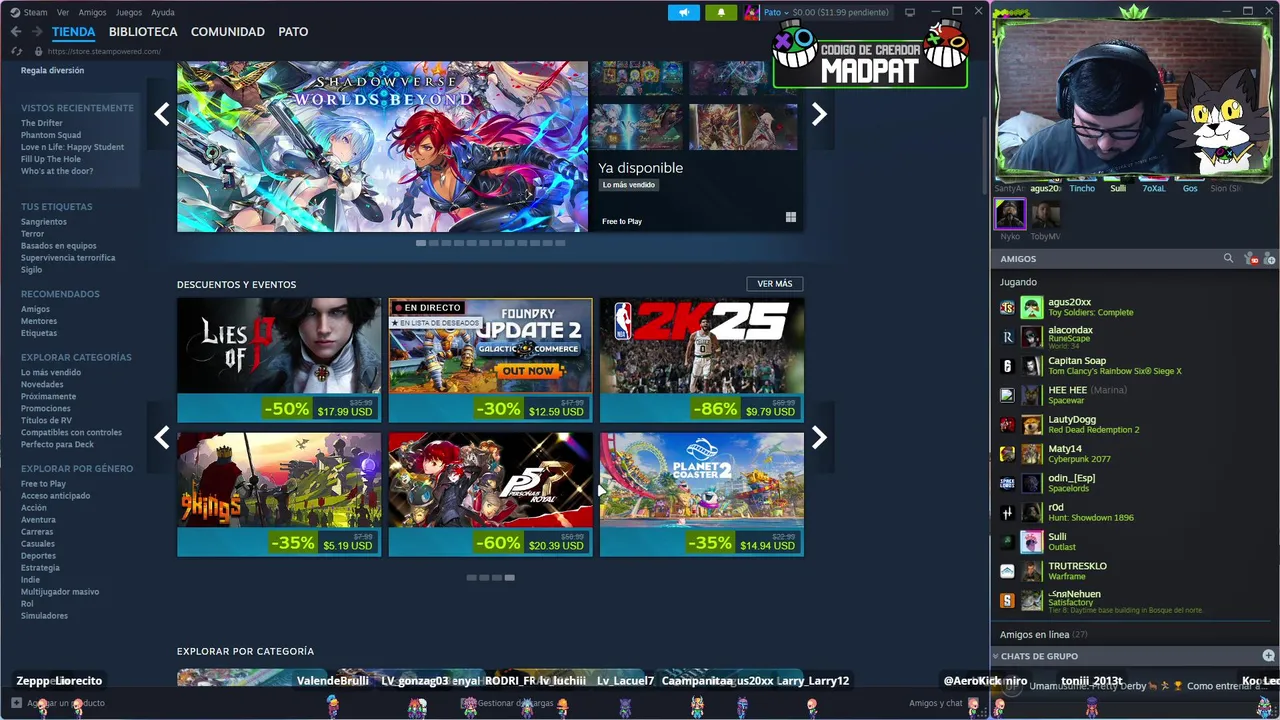Select last discounts pagination dot
Viewport: 1280px width, 720px height.
[x=510, y=577]
